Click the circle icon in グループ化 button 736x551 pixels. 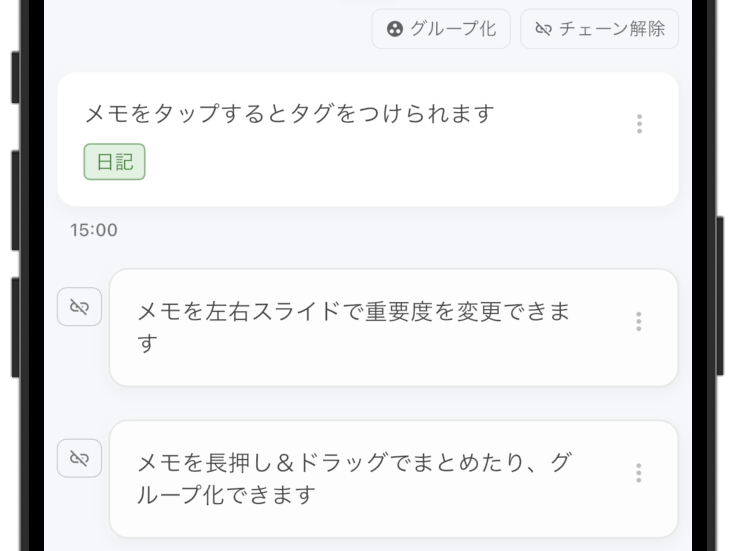coord(395,29)
